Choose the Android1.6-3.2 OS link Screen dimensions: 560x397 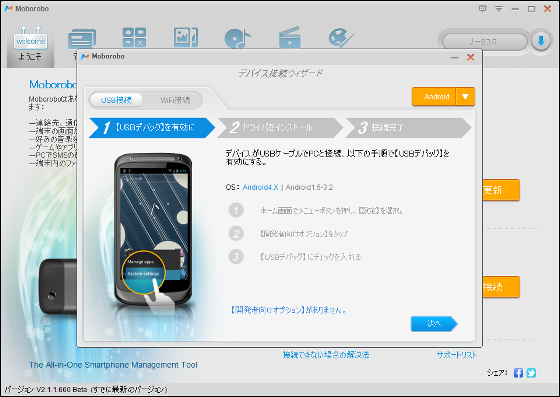[309, 187]
